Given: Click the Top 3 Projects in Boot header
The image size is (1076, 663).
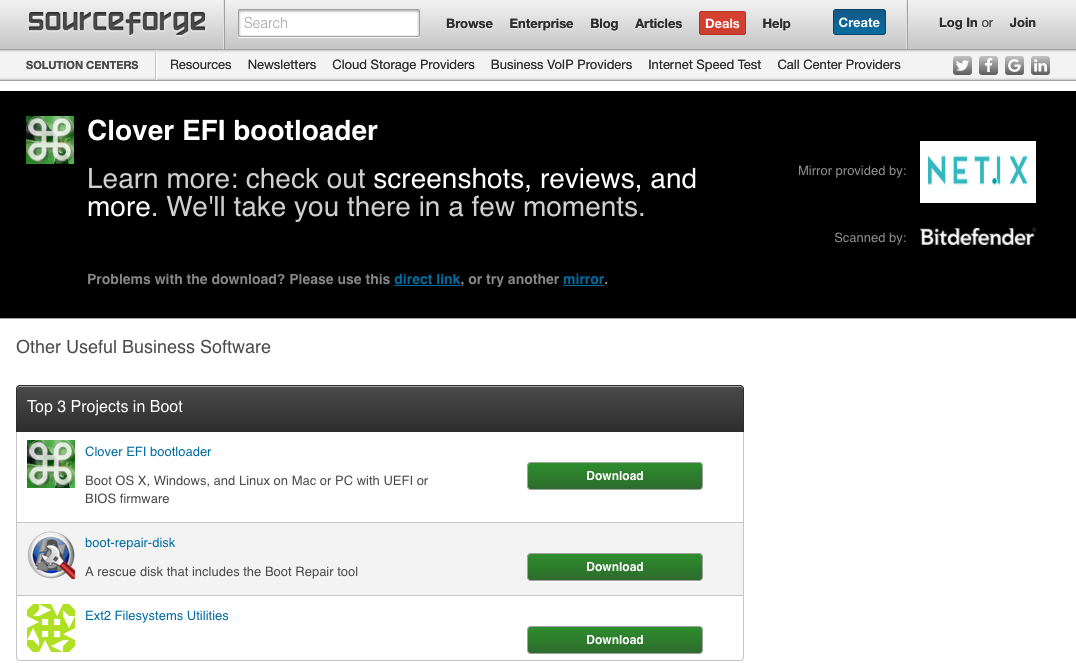Looking at the screenshot, I should point(379,408).
